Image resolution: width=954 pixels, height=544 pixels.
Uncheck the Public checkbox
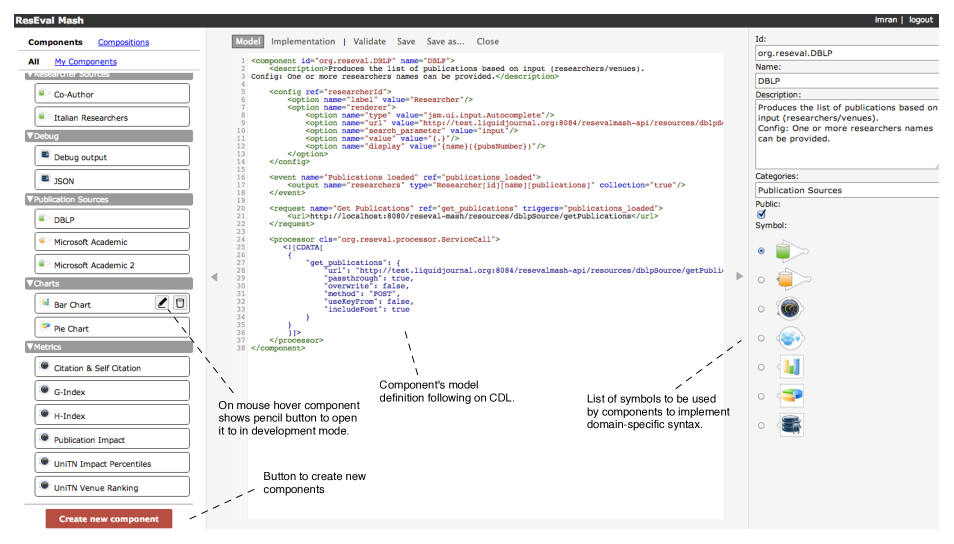pyautogui.click(x=762, y=213)
